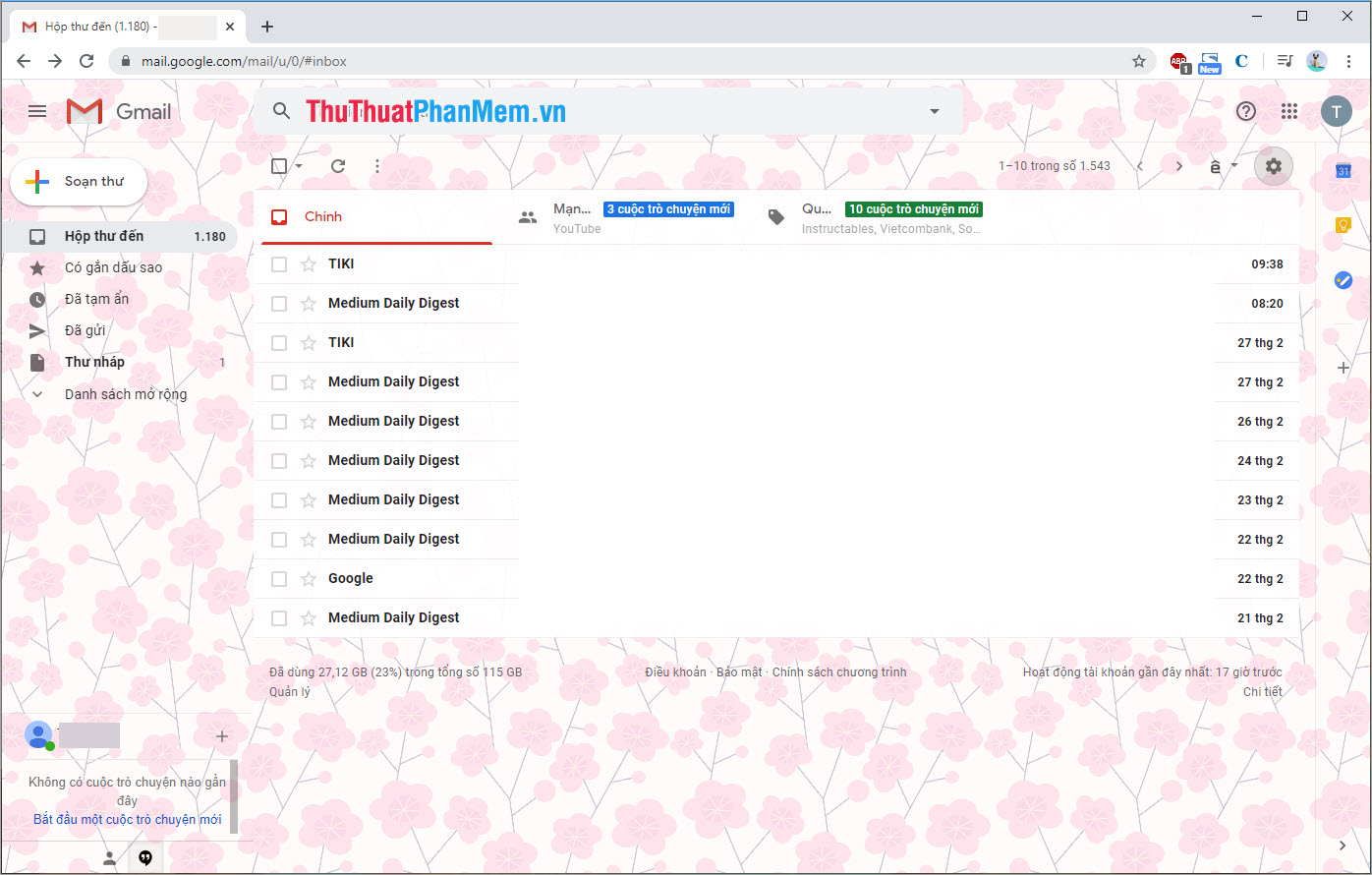
Task: Open the 'Quản lý' storage link
Action: pos(288,691)
